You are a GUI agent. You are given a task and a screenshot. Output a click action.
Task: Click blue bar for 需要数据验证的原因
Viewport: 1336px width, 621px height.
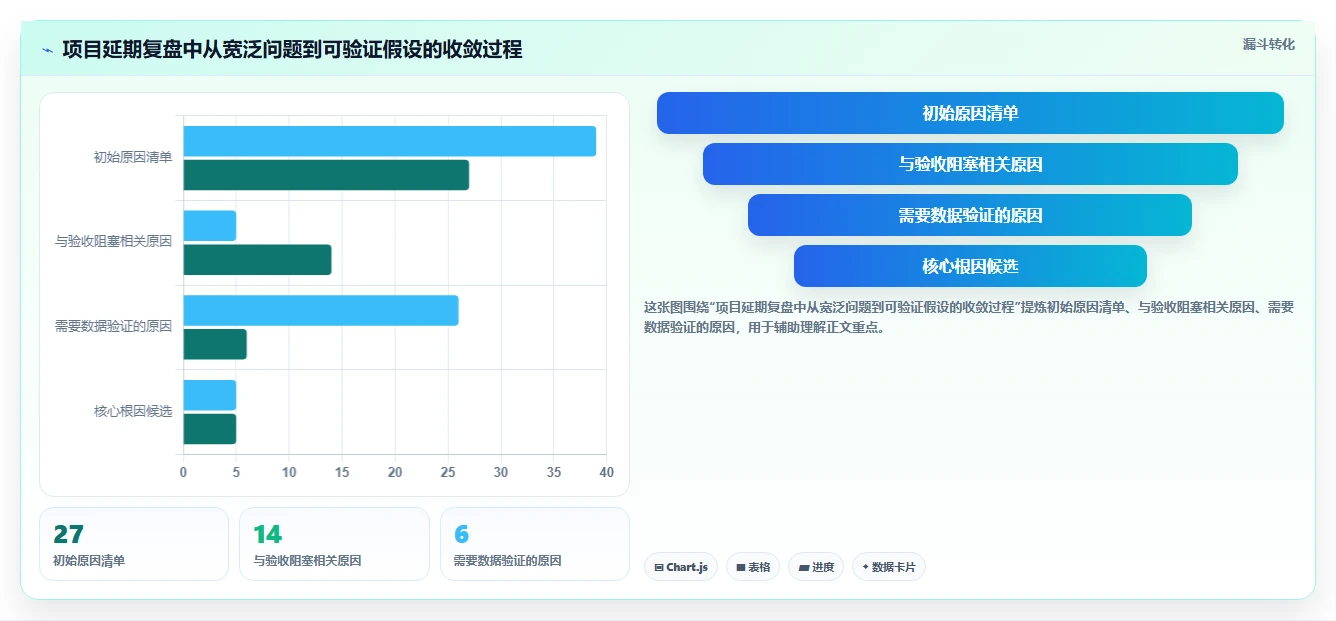pyautogui.click(x=320, y=310)
